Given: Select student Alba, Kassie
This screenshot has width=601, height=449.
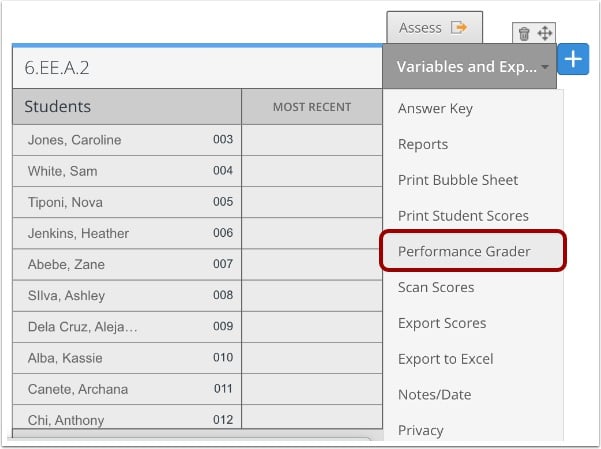Looking at the screenshot, I should (65, 358).
